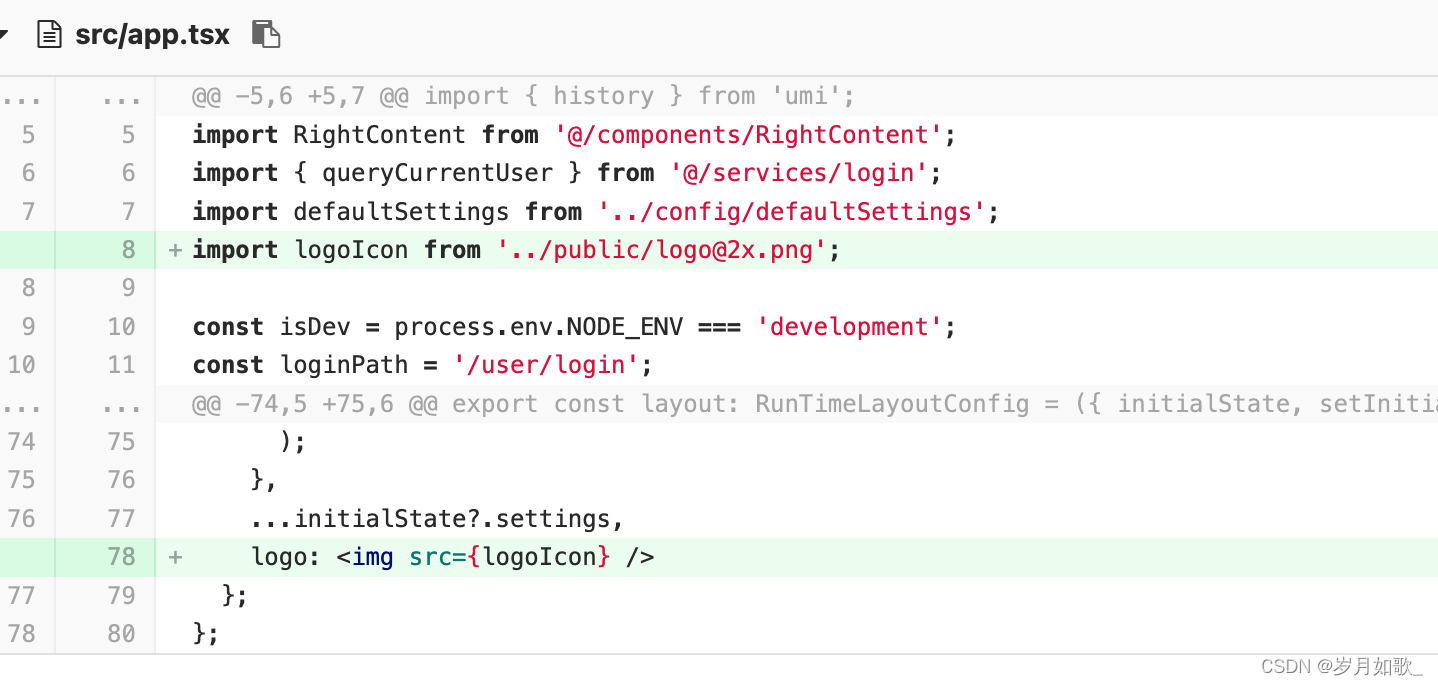Click the '/user/login' string literal
This screenshot has width=1438, height=686.
pyautogui.click(x=546, y=365)
